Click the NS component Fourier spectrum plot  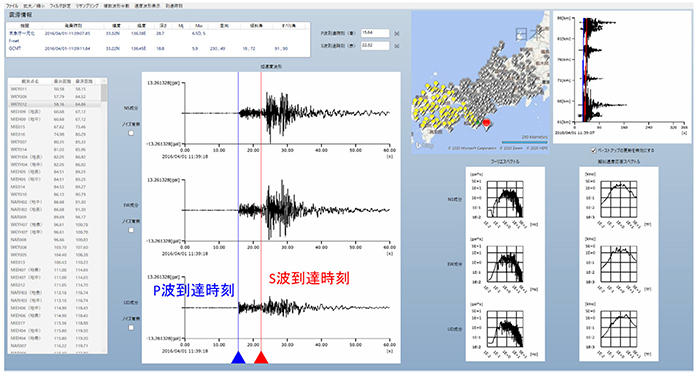pos(505,199)
